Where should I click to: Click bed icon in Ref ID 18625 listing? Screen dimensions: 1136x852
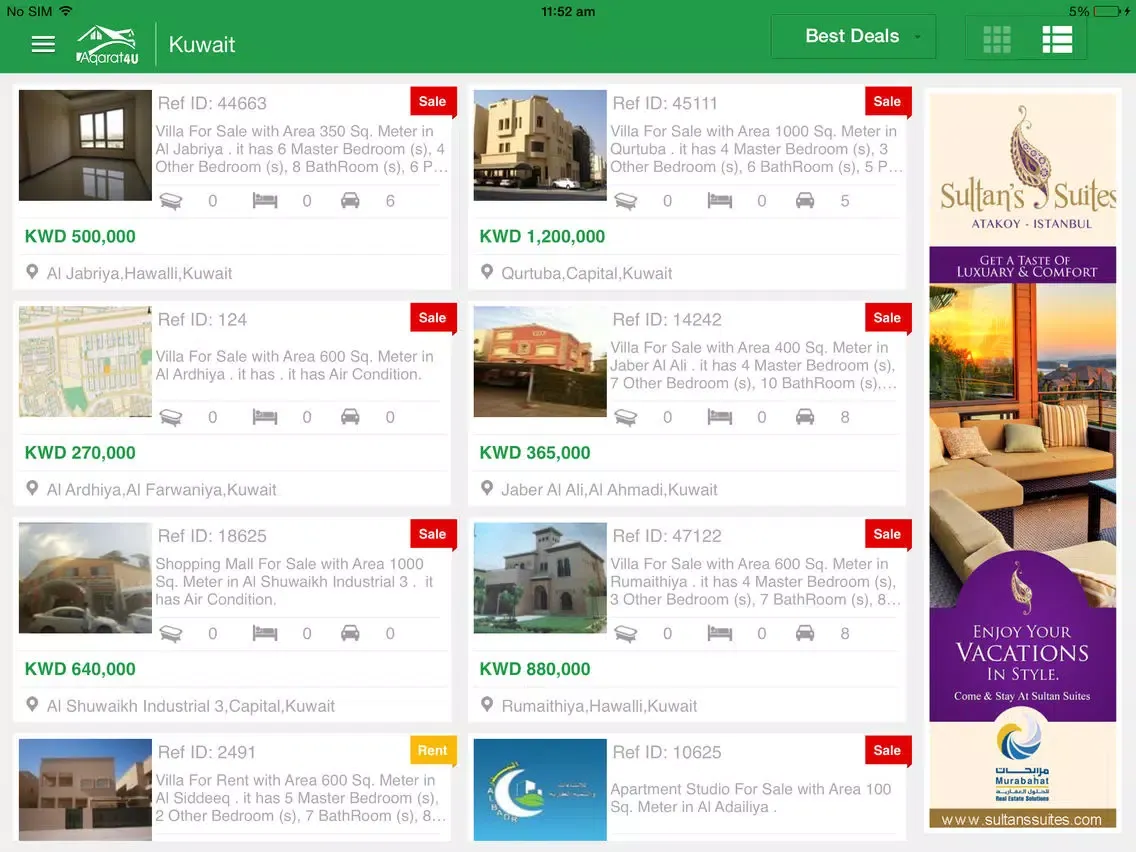pos(265,634)
